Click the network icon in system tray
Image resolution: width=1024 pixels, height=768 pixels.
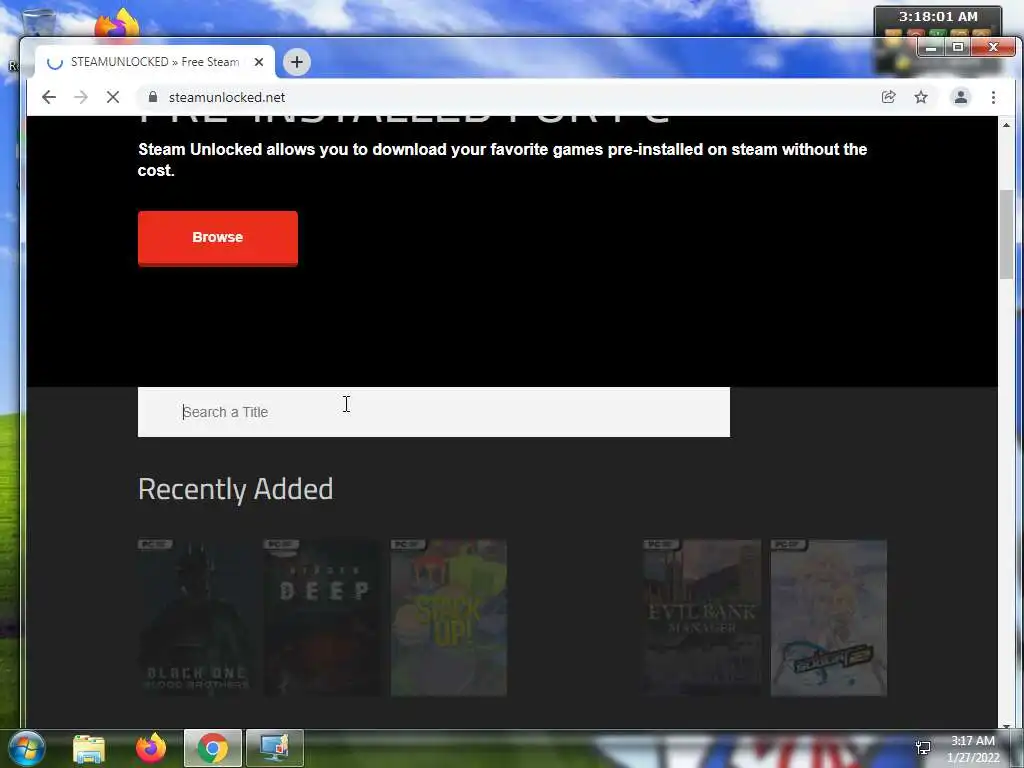coord(923,747)
